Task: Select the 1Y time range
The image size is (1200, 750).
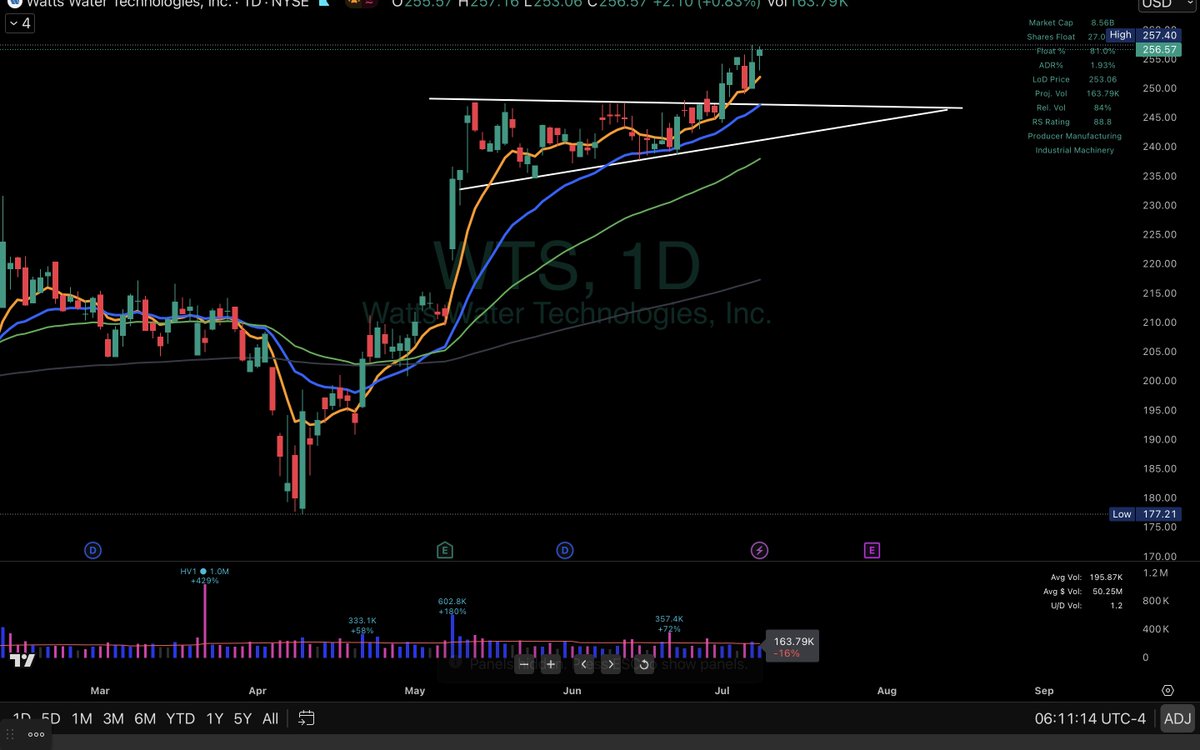Action: tap(214, 718)
